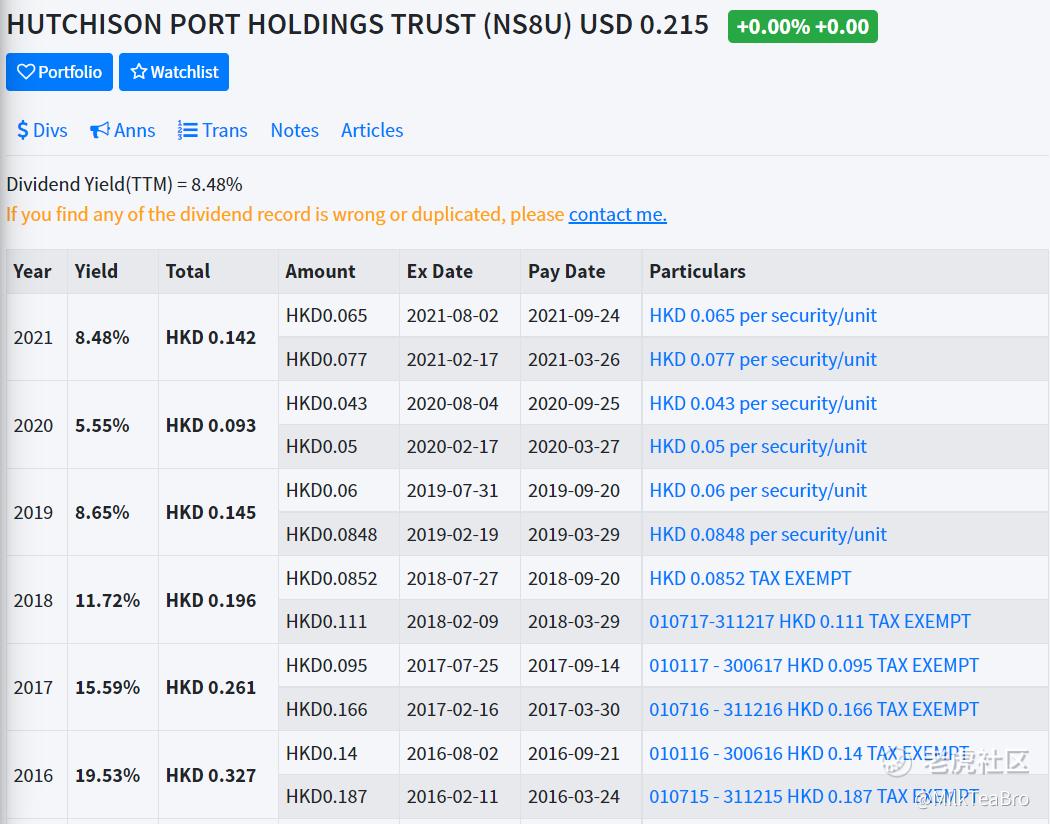
Task: Click the Hutchison Port Holdings Trust heading
Action: click(358, 25)
